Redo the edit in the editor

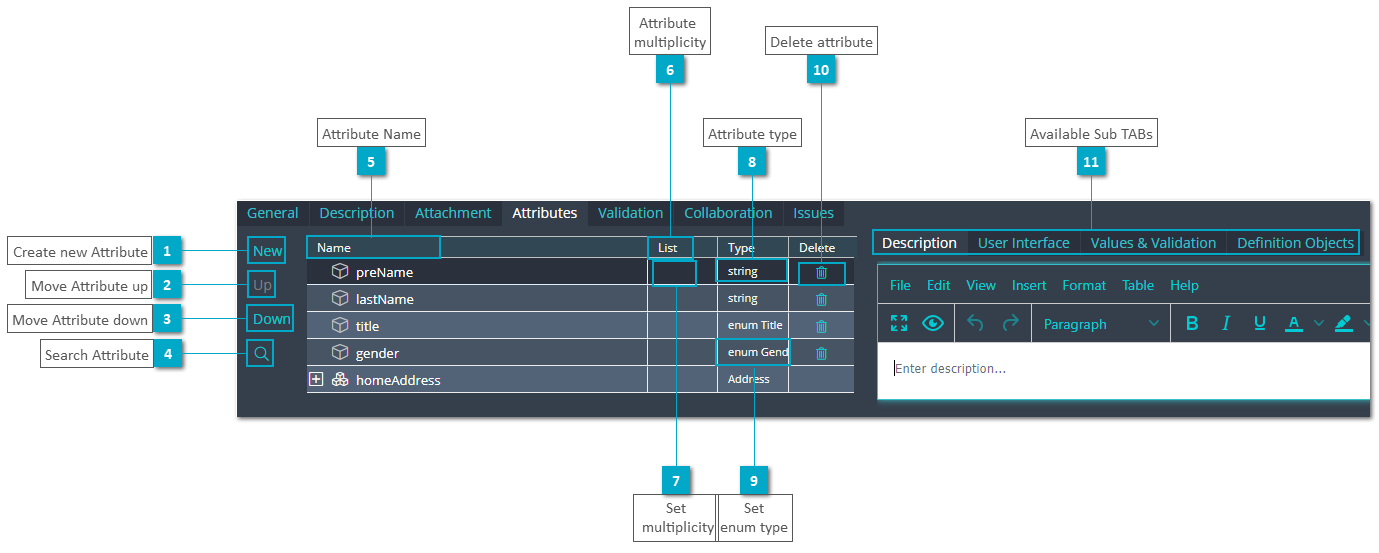(1010, 323)
